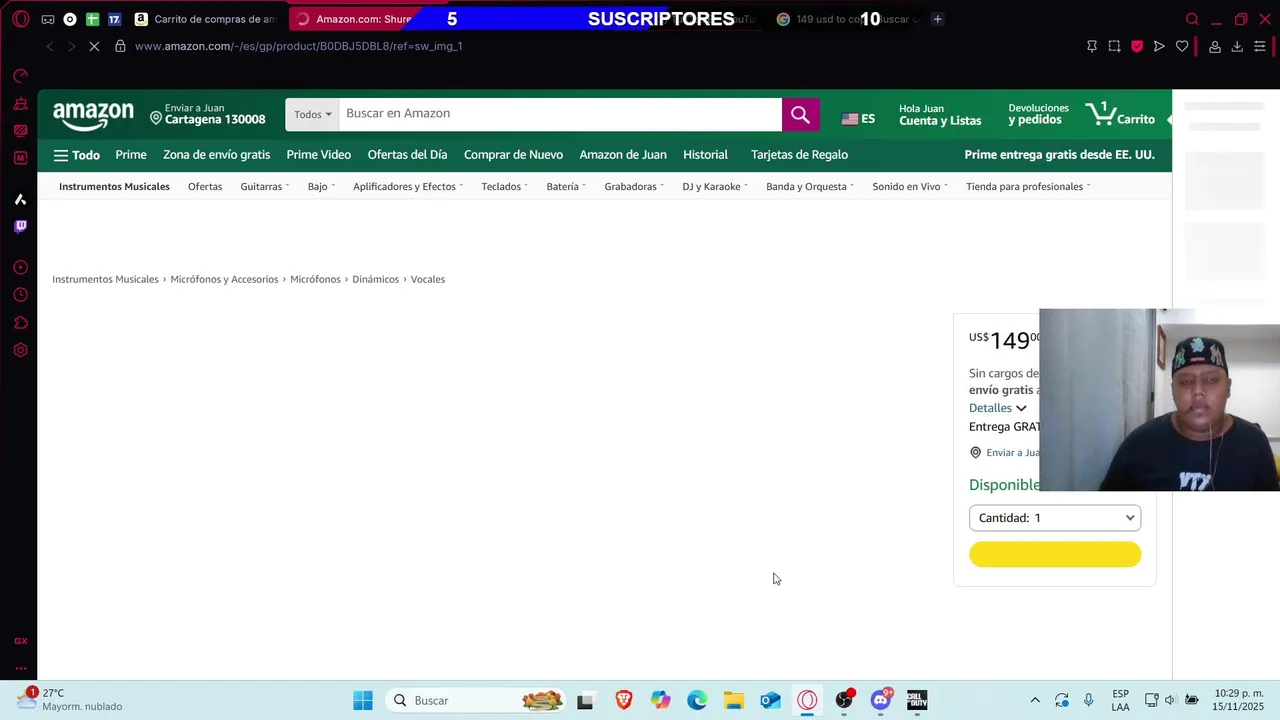
Task: Open the Todo hamburger menu
Action: click(x=77, y=155)
